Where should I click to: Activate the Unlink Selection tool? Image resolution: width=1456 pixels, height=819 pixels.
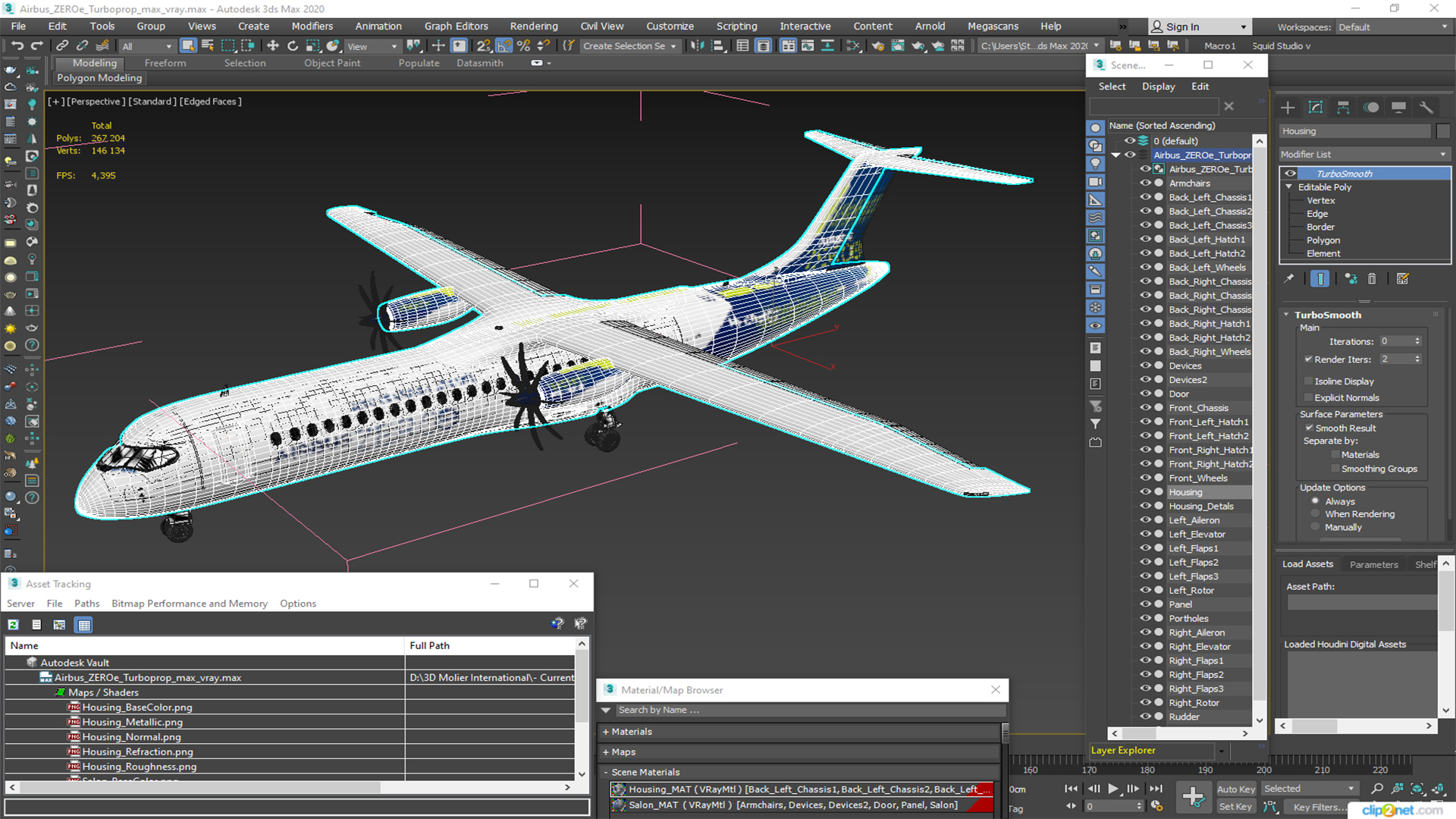(x=82, y=45)
